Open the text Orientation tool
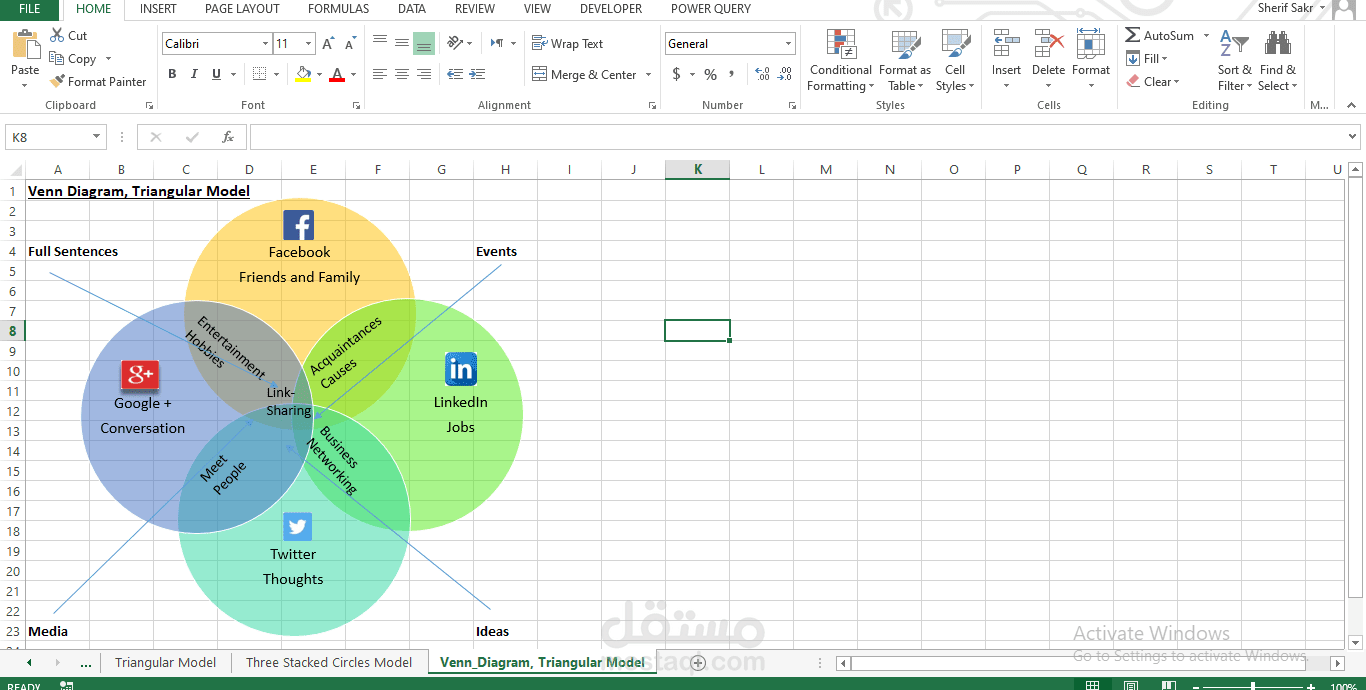 click(455, 43)
